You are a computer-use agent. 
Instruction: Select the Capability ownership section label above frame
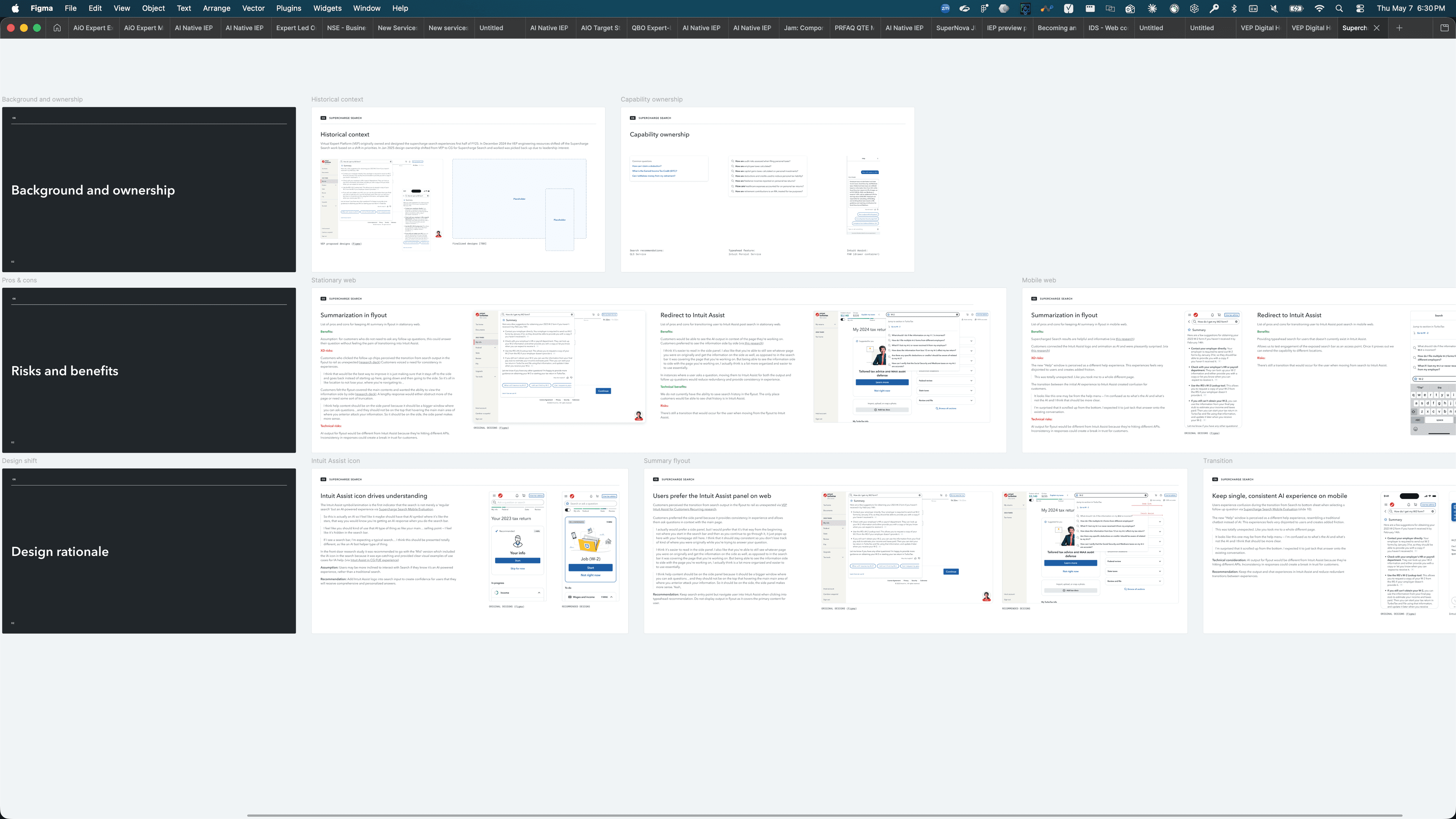tap(652, 99)
